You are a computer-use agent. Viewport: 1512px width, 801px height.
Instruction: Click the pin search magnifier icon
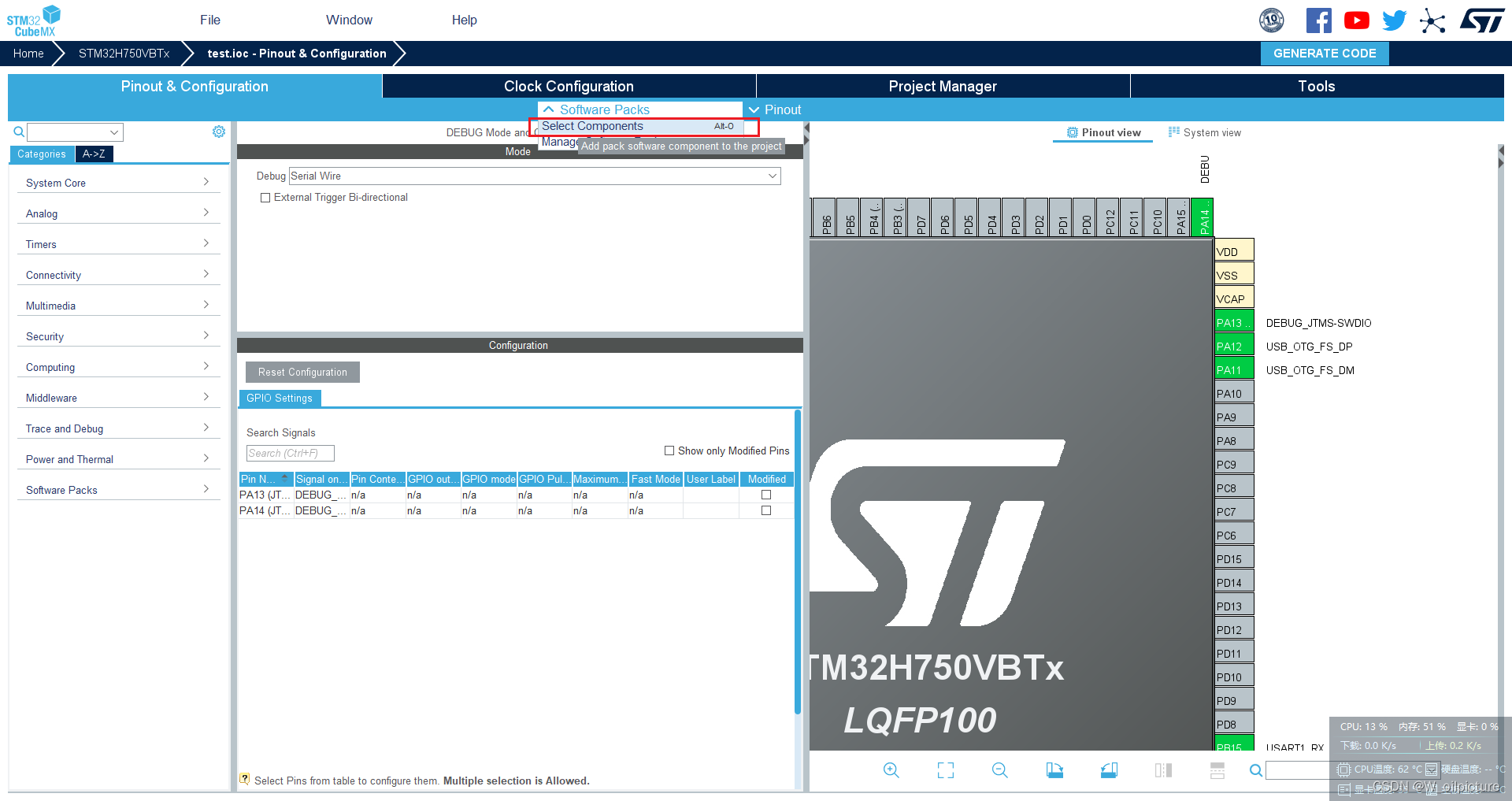[x=1256, y=770]
